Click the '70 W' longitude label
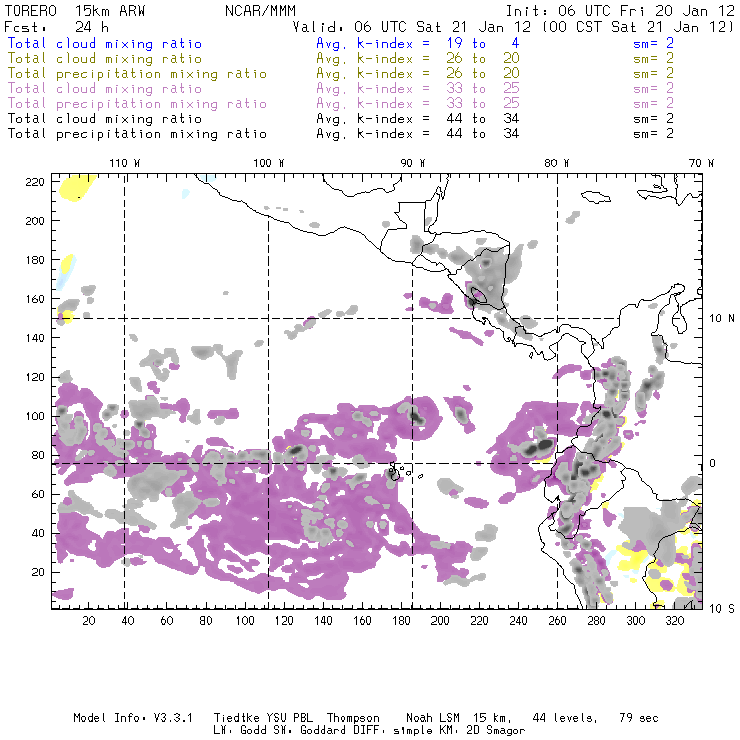The height and width of the screenshot is (740, 740). (701, 163)
